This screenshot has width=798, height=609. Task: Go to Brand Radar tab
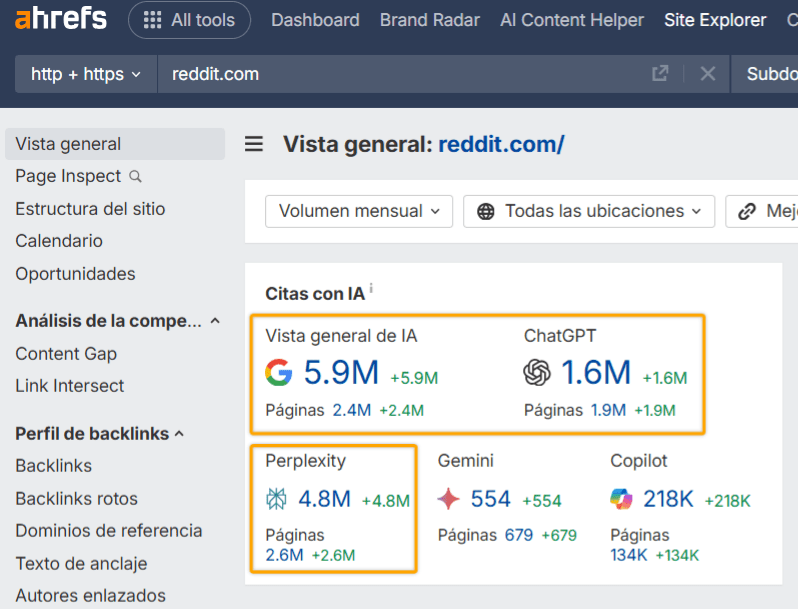pos(429,20)
